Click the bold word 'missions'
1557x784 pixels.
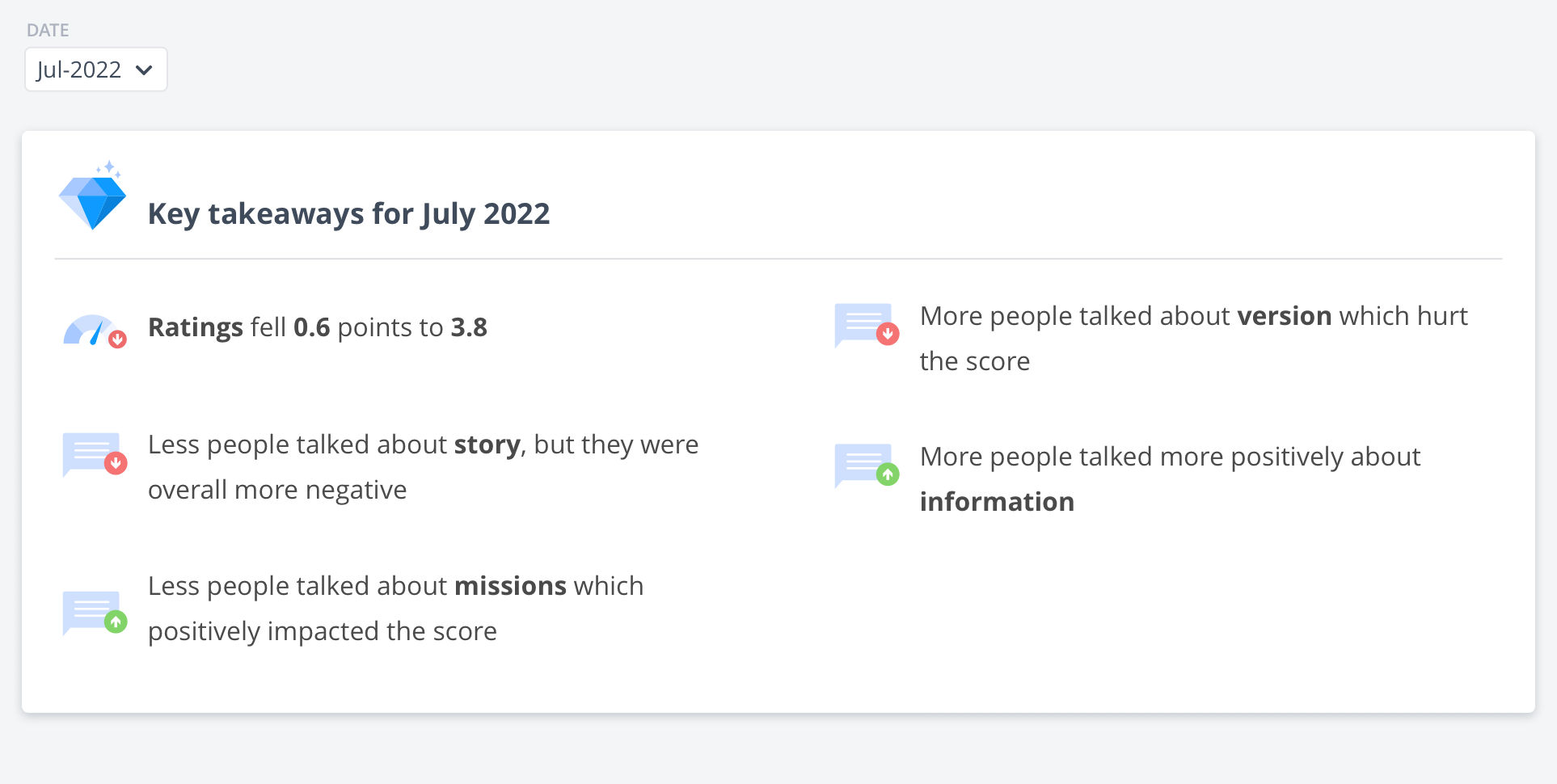point(510,586)
